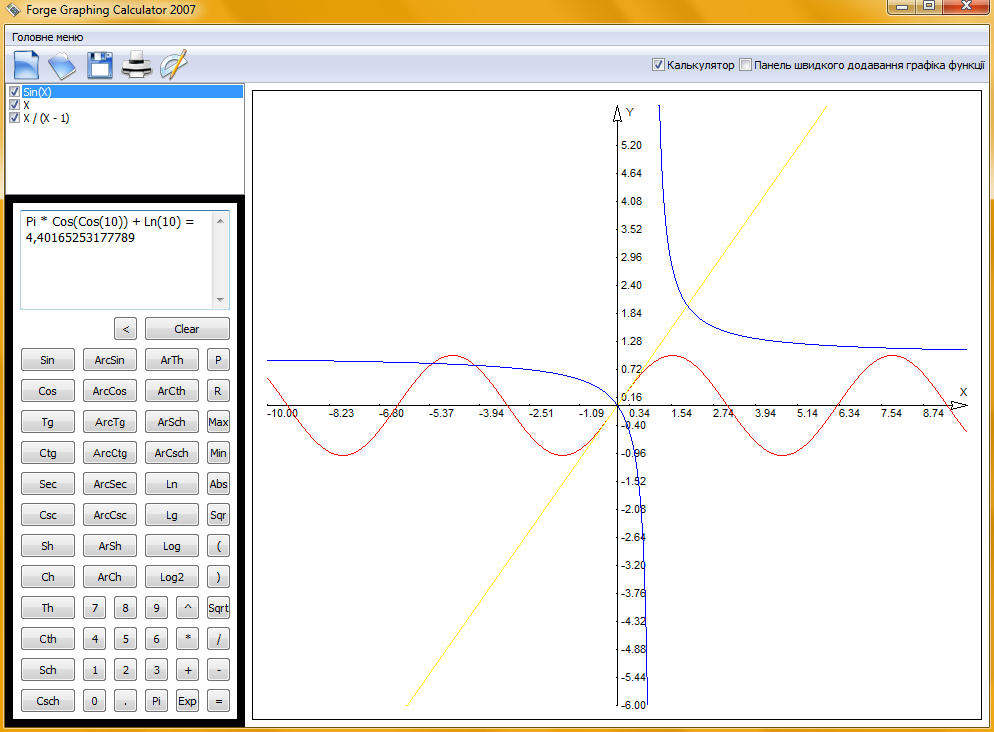Click the divide '/' button
Viewport: 994px width, 732px height.
pyautogui.click(x=218, y=639)
